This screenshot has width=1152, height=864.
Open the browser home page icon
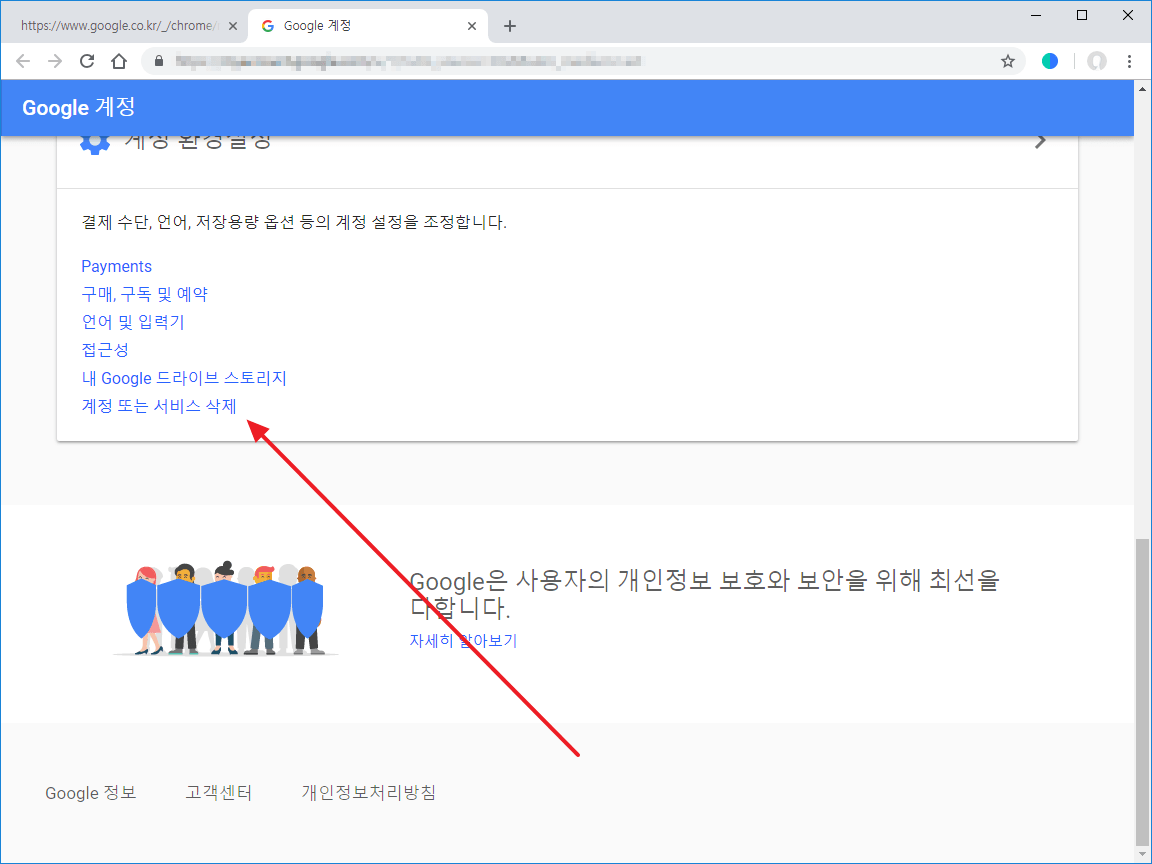(119, 62)
